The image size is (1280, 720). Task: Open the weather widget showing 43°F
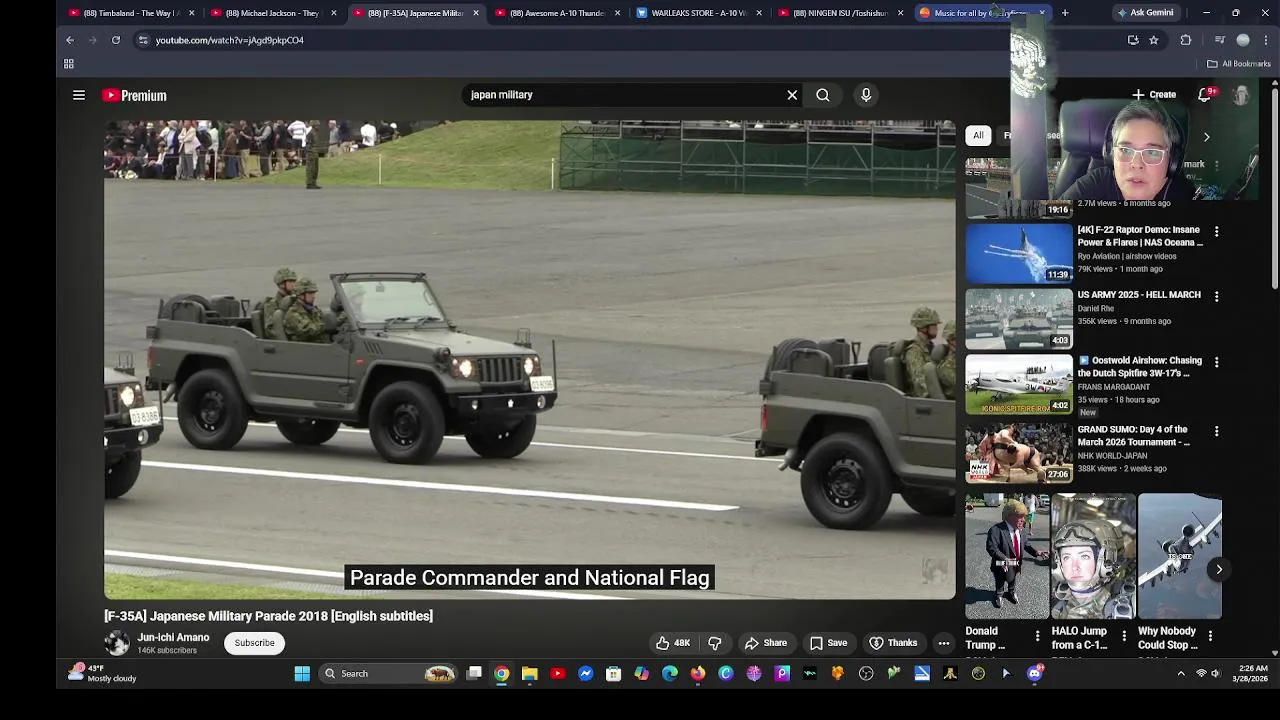click(104, 673)
